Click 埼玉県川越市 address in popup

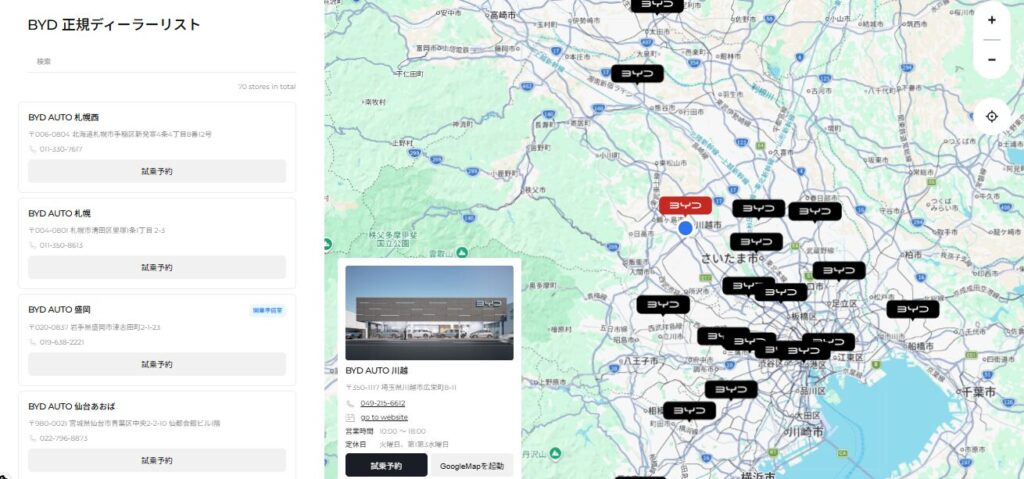click(x=401, y=388)
